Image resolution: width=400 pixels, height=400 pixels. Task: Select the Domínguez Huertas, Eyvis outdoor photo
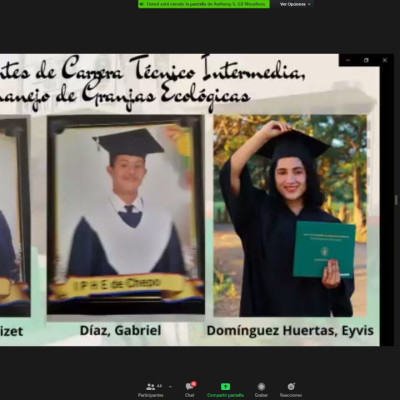[290, 216]
